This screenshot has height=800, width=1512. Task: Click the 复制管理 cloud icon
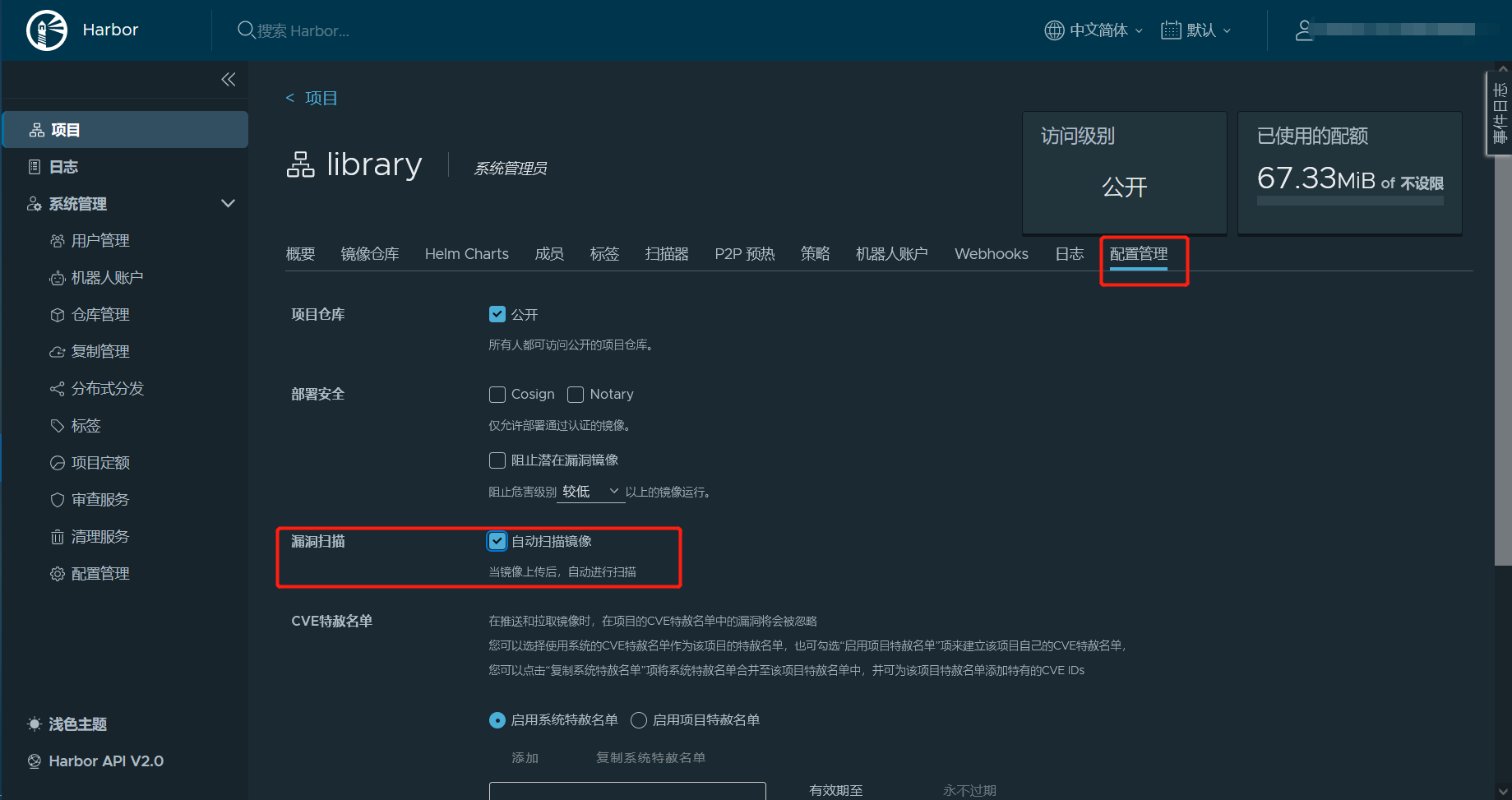58,352
